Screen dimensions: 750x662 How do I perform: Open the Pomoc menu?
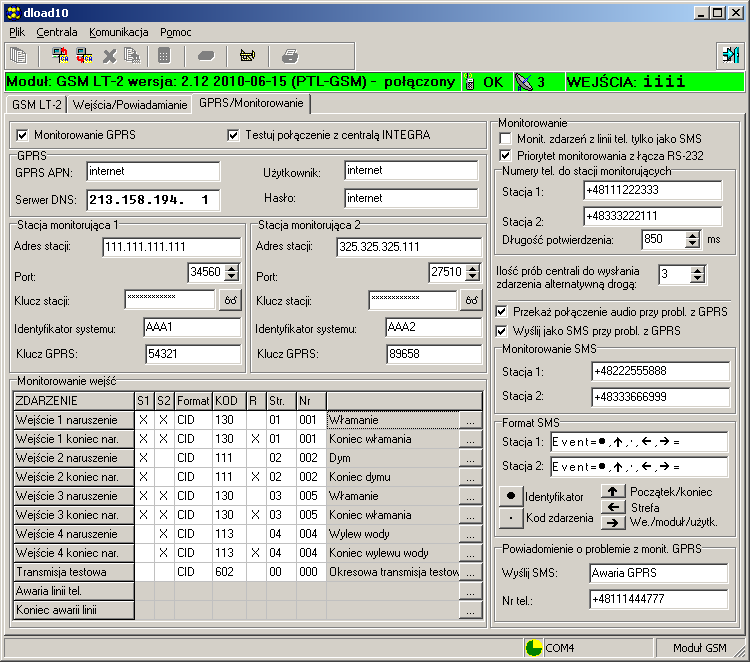click(x=176, y=33)
